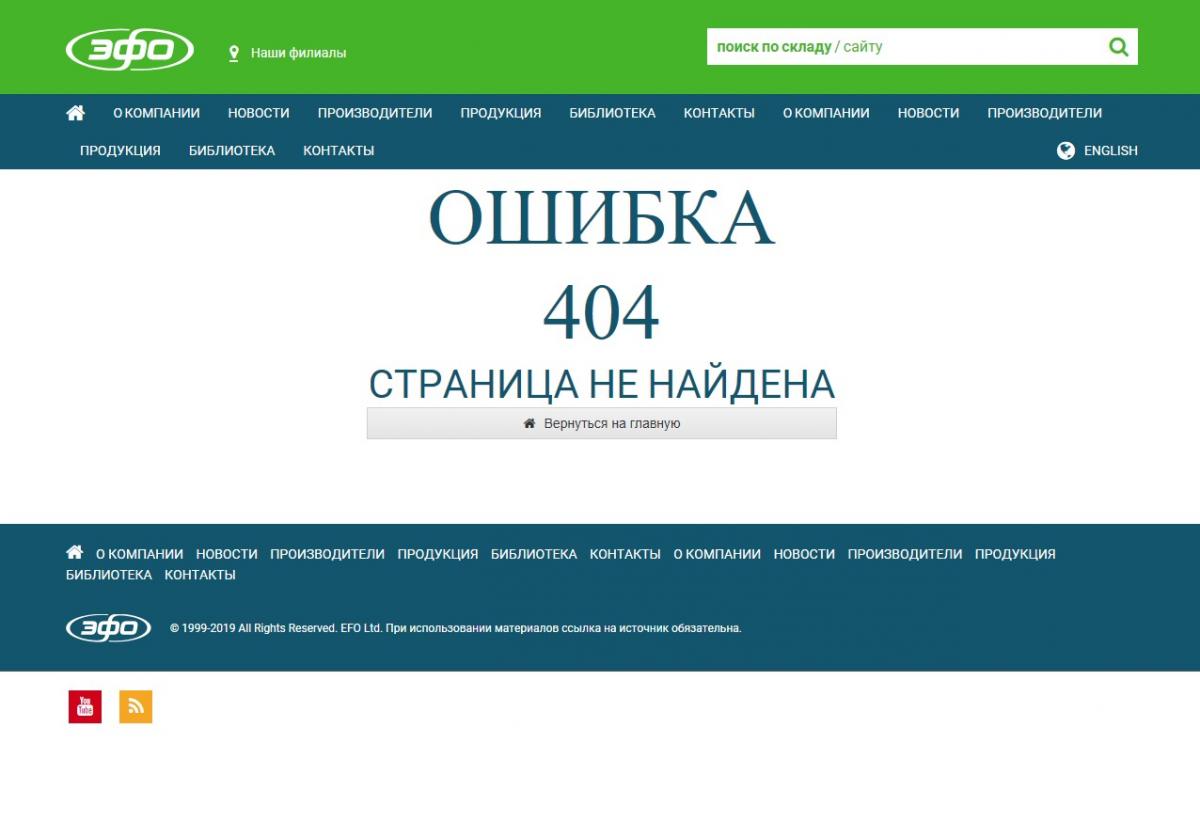Screen dimensions: 1200x823
Task: Open the first ПРОИЗВОДИТЕЛИ item in the top menu
Action: [375, 113]
